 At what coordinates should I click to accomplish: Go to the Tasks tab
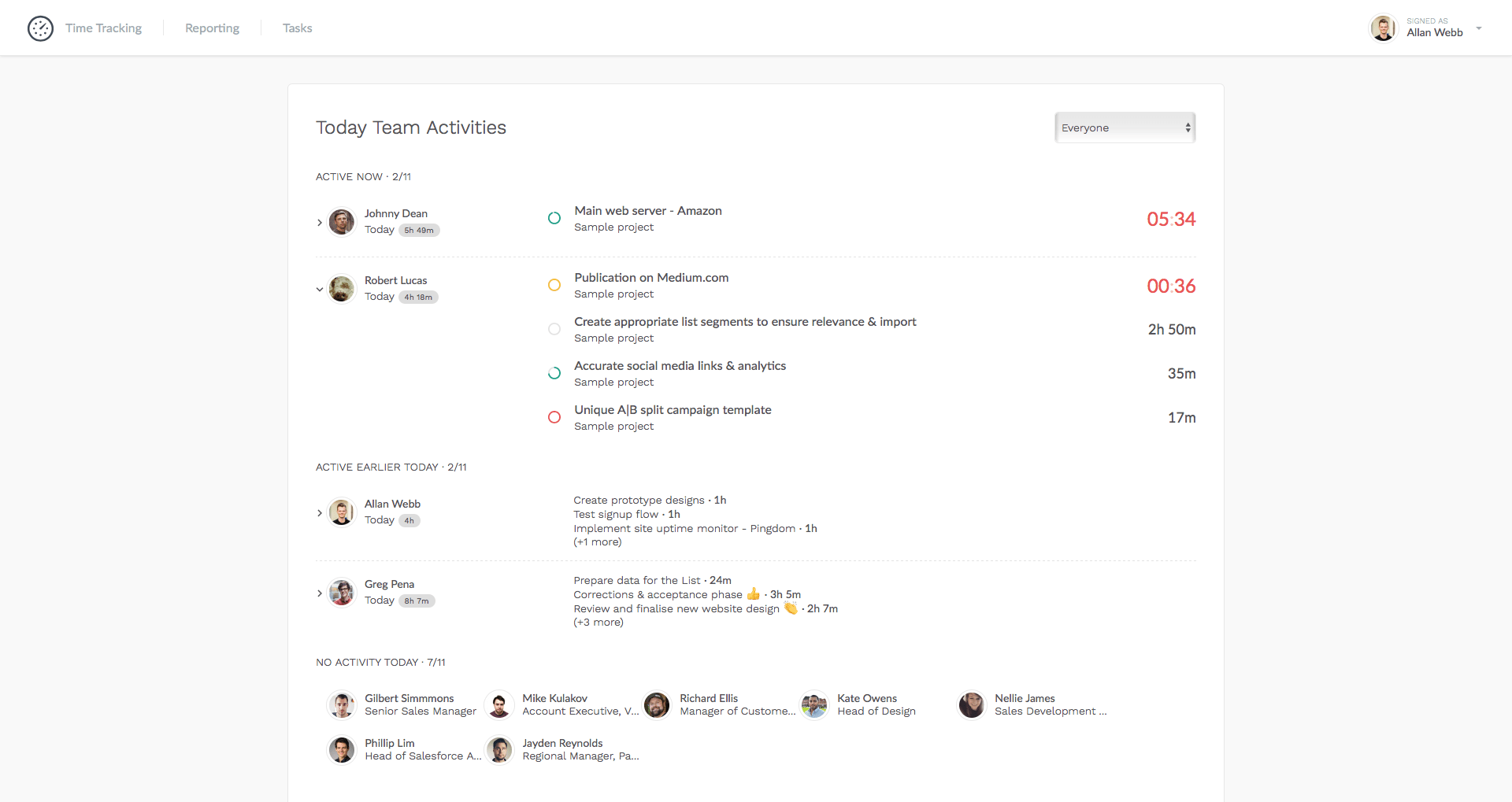[297, 28]
